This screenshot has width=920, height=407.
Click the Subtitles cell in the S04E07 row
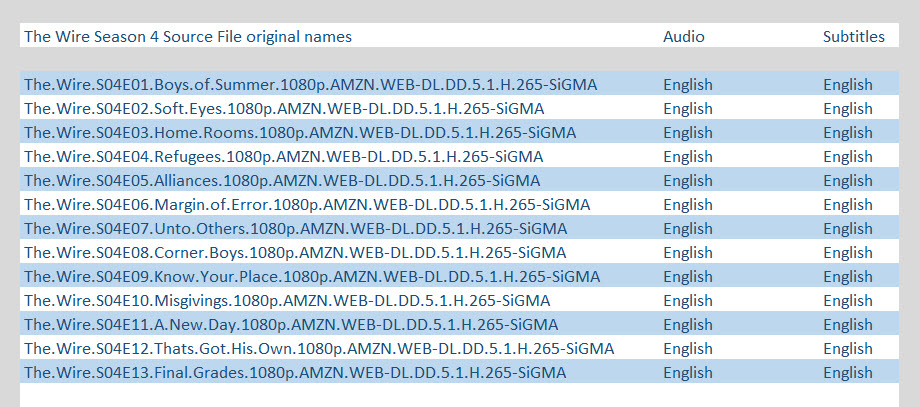(848, 229)
